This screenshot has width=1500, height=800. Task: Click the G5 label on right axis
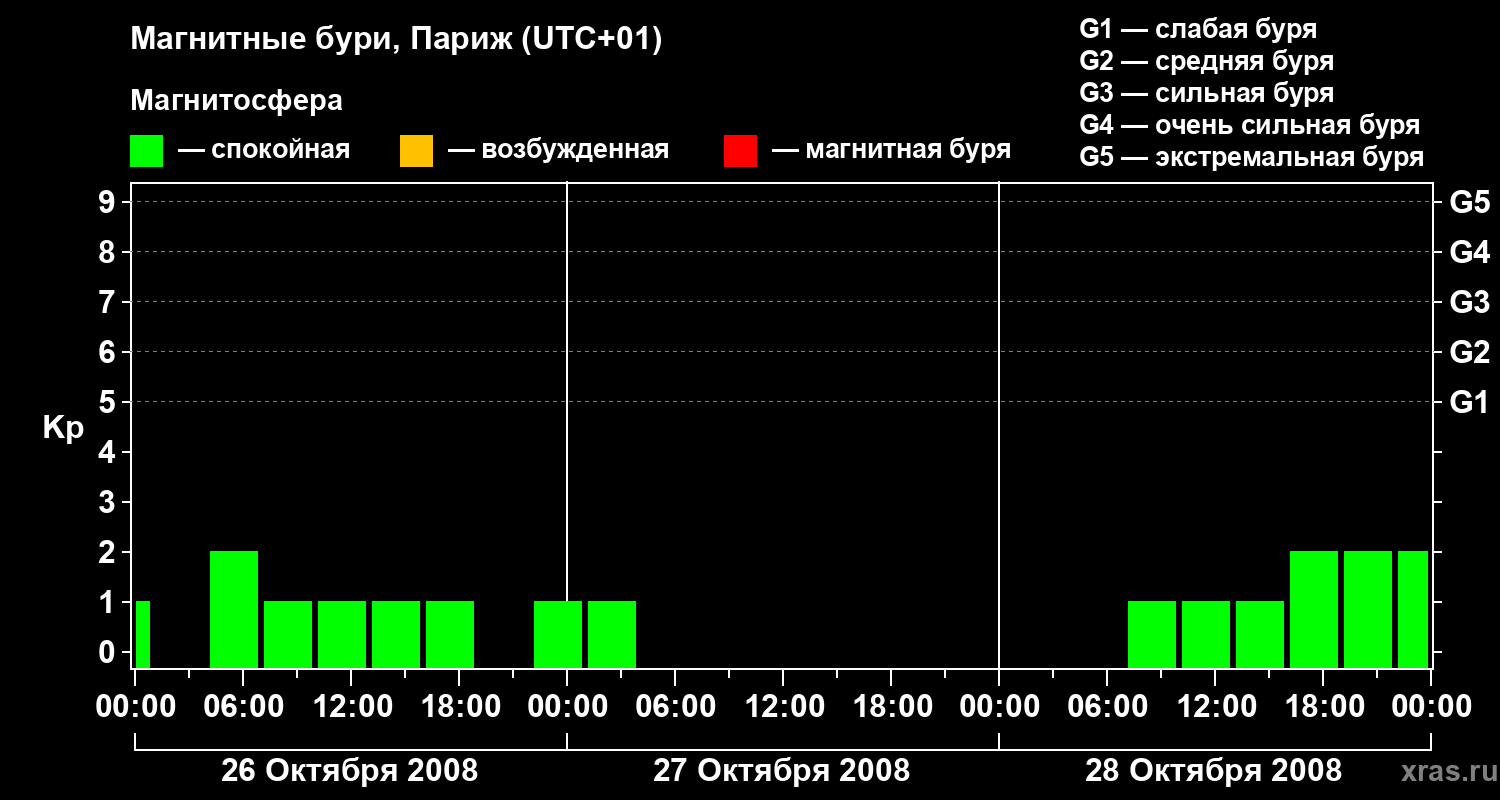[x=1470, y=202]
